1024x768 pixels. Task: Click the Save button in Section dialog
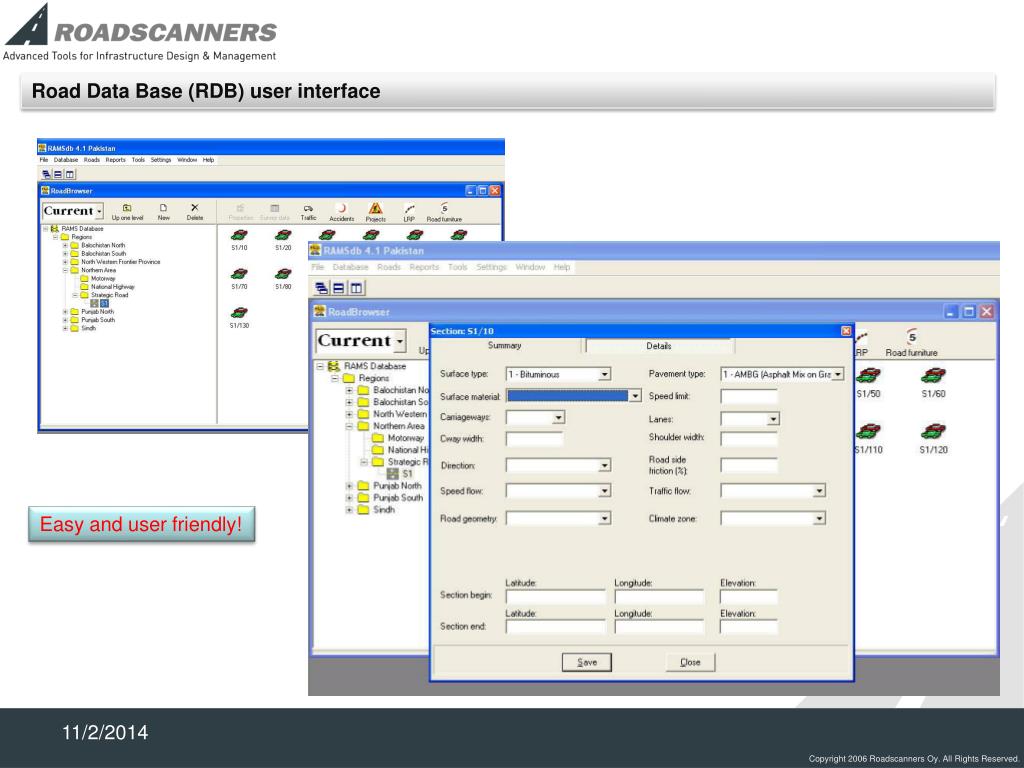587,662
